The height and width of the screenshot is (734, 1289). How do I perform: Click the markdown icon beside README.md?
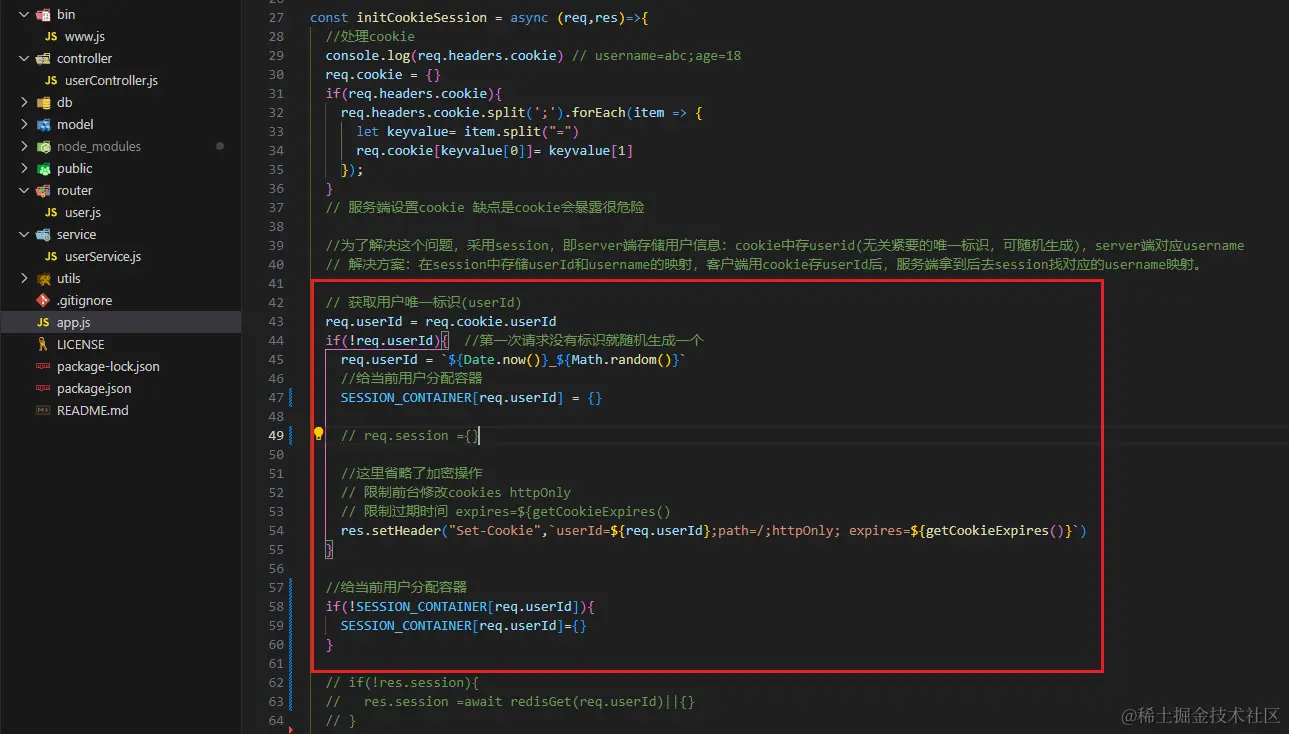[43, 411]
